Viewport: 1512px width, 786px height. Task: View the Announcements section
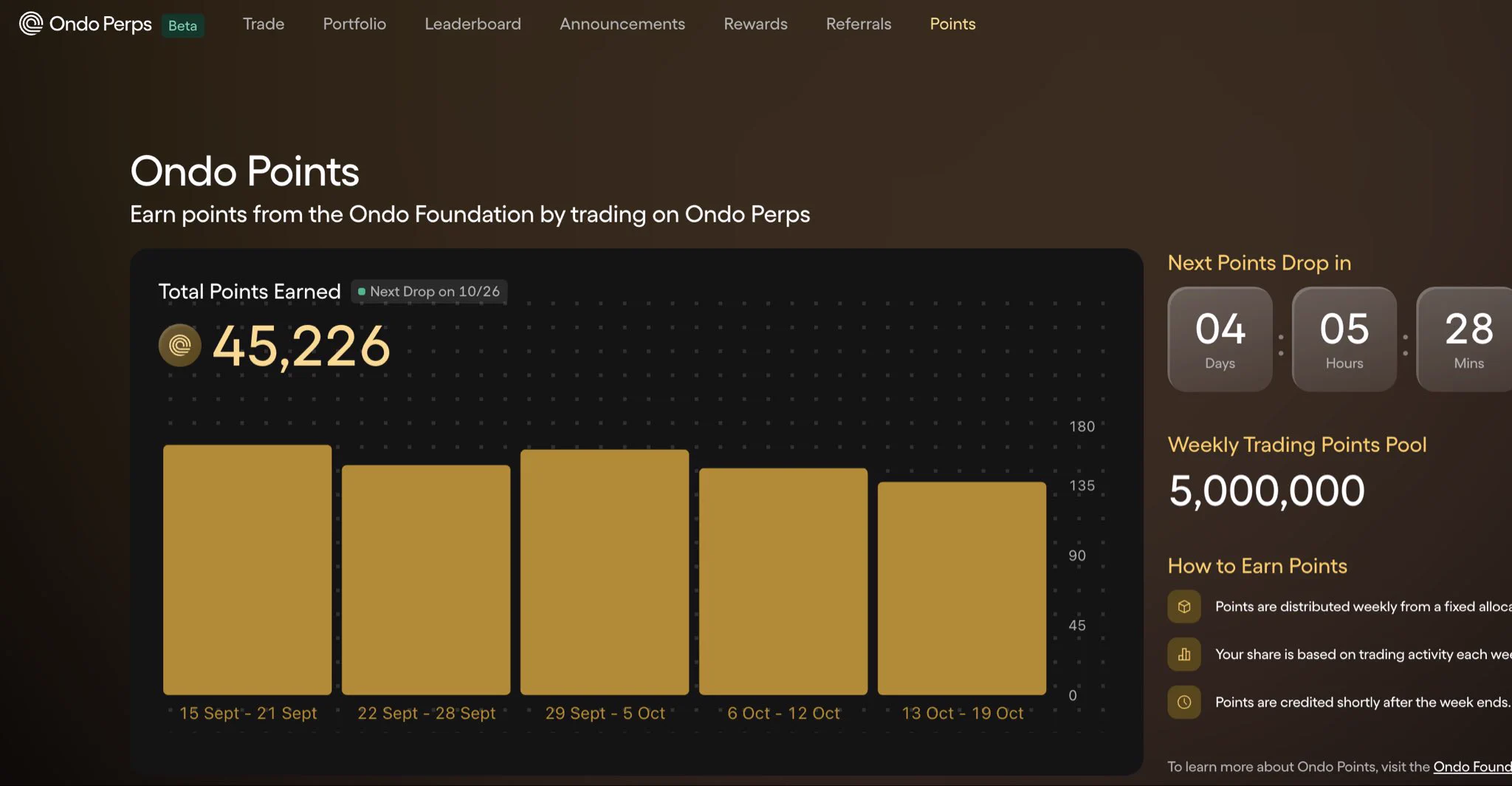(622, 24)
